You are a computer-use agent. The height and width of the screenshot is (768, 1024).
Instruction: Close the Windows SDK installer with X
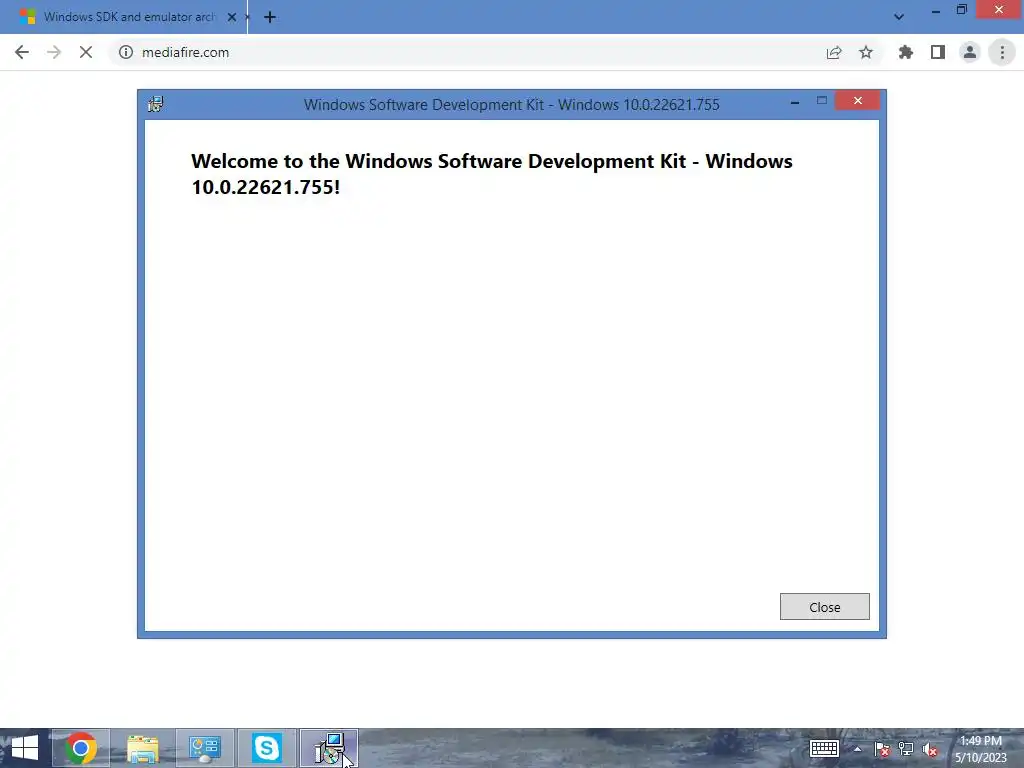click(857, 101)
